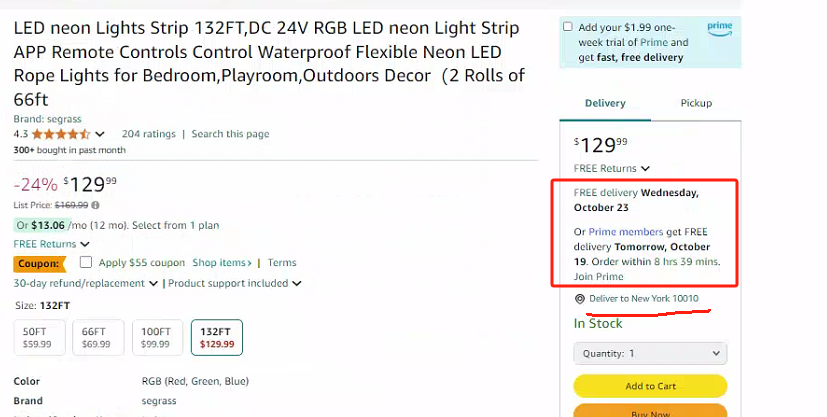Check the Apply $55 coupon checkbox

[86, 263]
